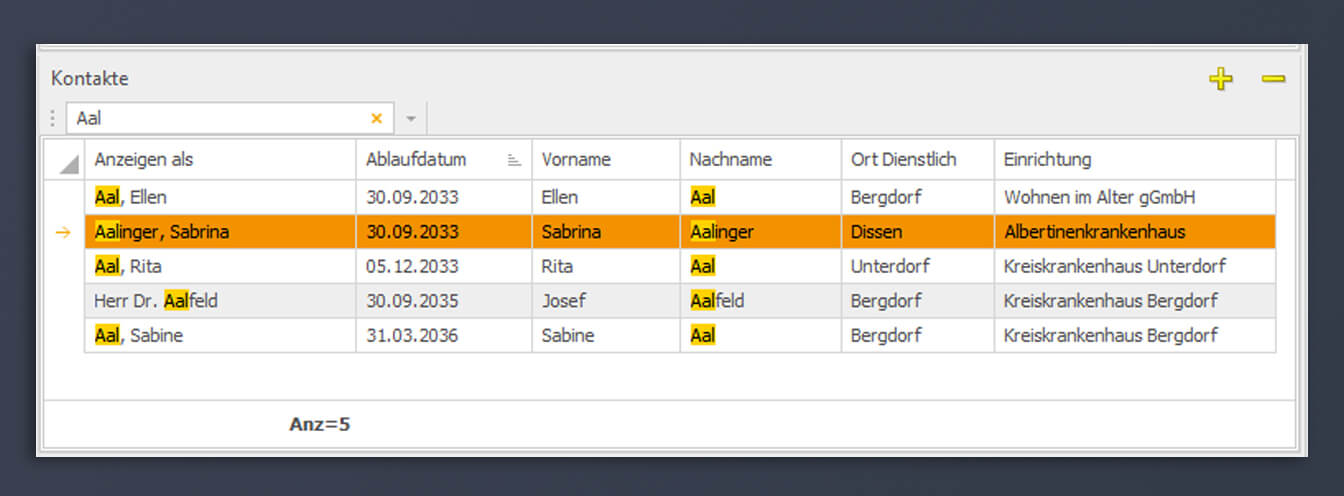Image resolution: width=1344 pixels, height=496 pixels.
Task: Open the search field dropdown arrow
Action: 410,119
